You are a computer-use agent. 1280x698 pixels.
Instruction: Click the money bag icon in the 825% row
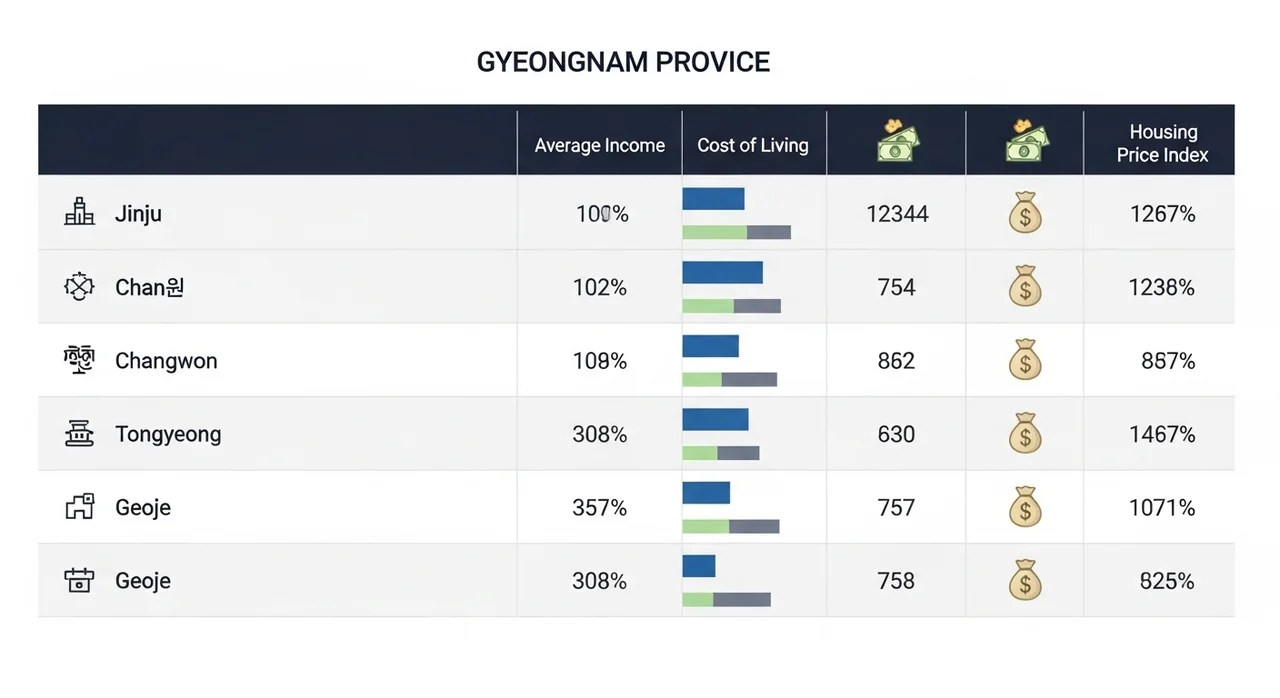click(1025, 581)
